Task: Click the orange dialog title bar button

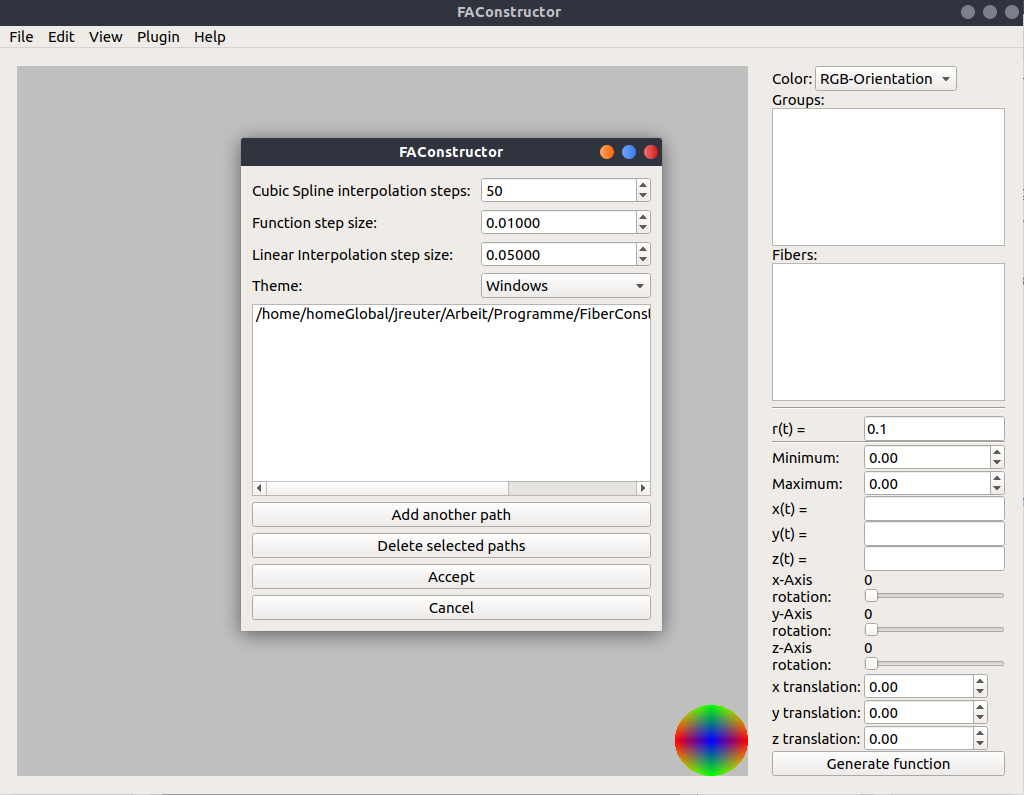Action: tap(607, 152)
